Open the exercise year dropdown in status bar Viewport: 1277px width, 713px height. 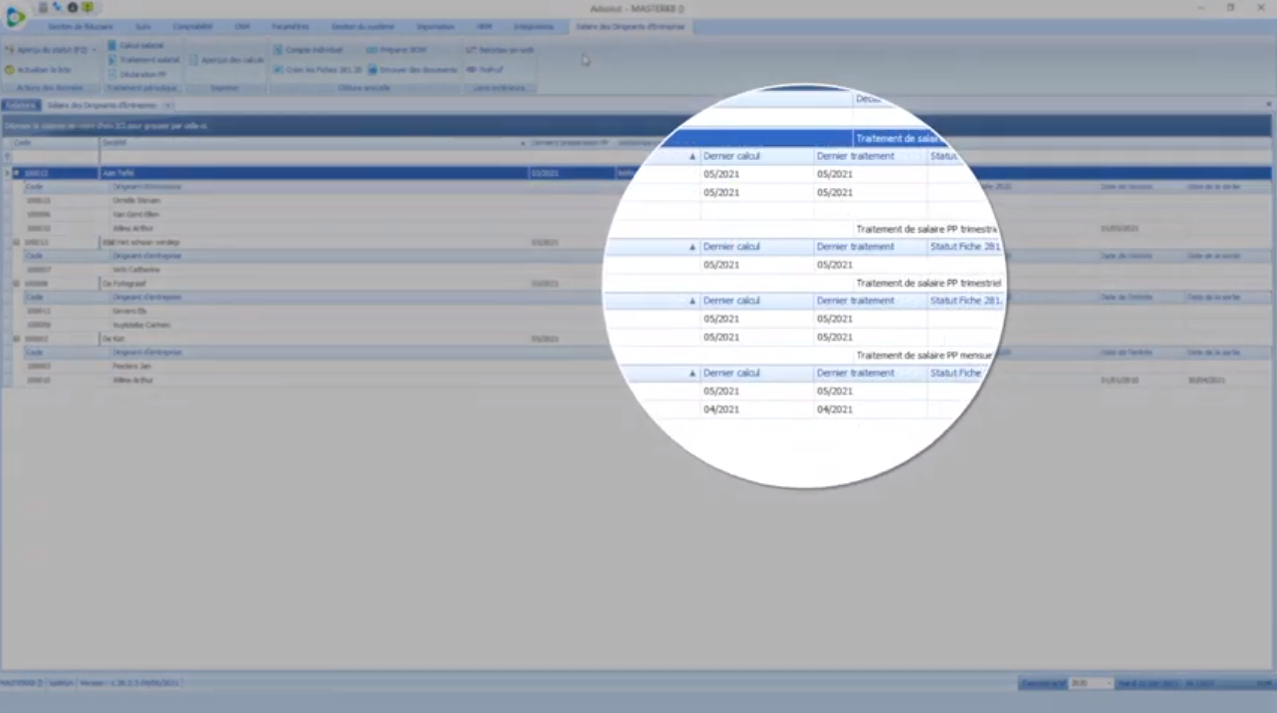[1108, 683]
